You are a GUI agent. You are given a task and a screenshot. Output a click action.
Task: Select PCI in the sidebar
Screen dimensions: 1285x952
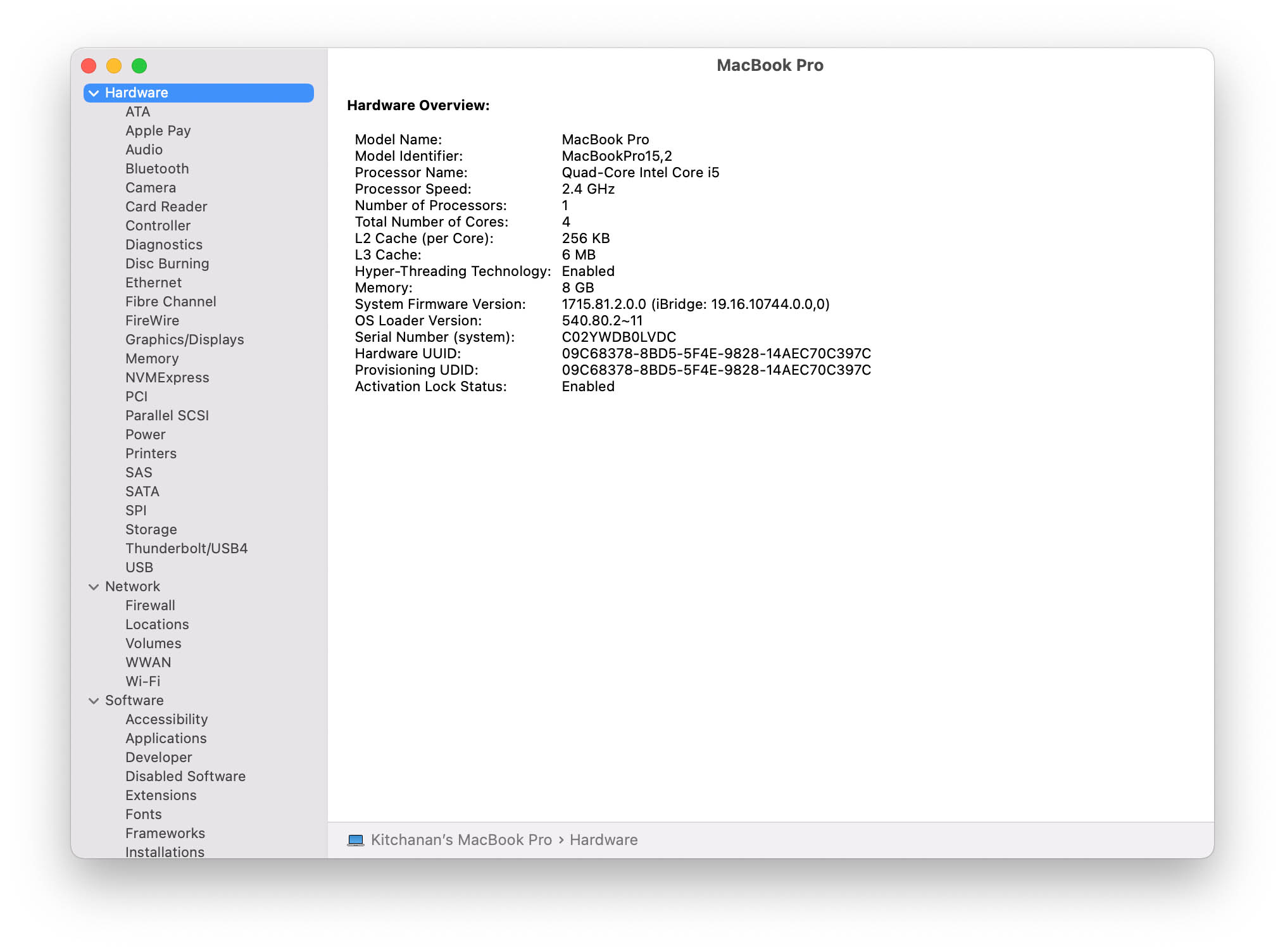tap(136, 397)
